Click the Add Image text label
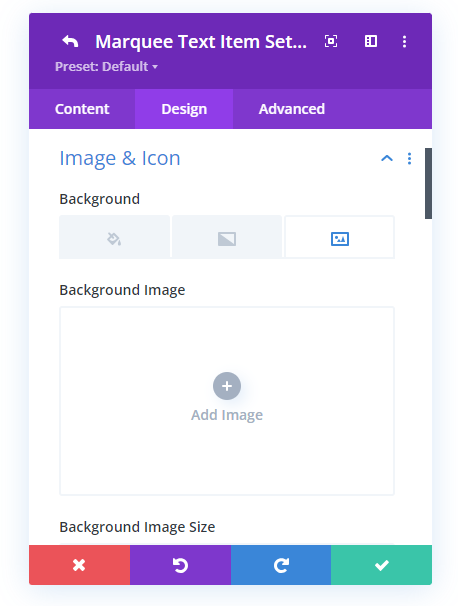 227,415
